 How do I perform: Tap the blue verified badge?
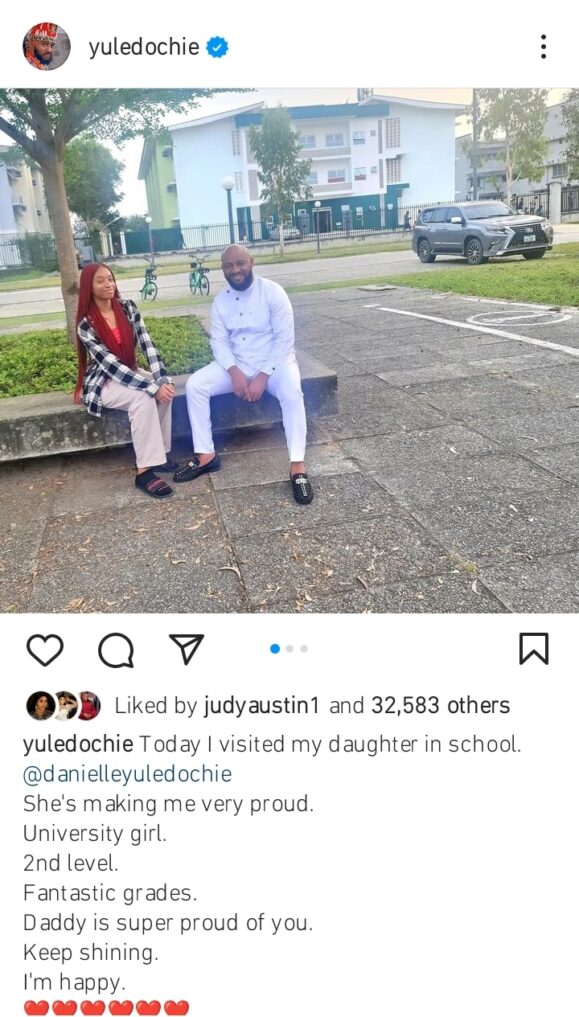click(x=217, y=47)
